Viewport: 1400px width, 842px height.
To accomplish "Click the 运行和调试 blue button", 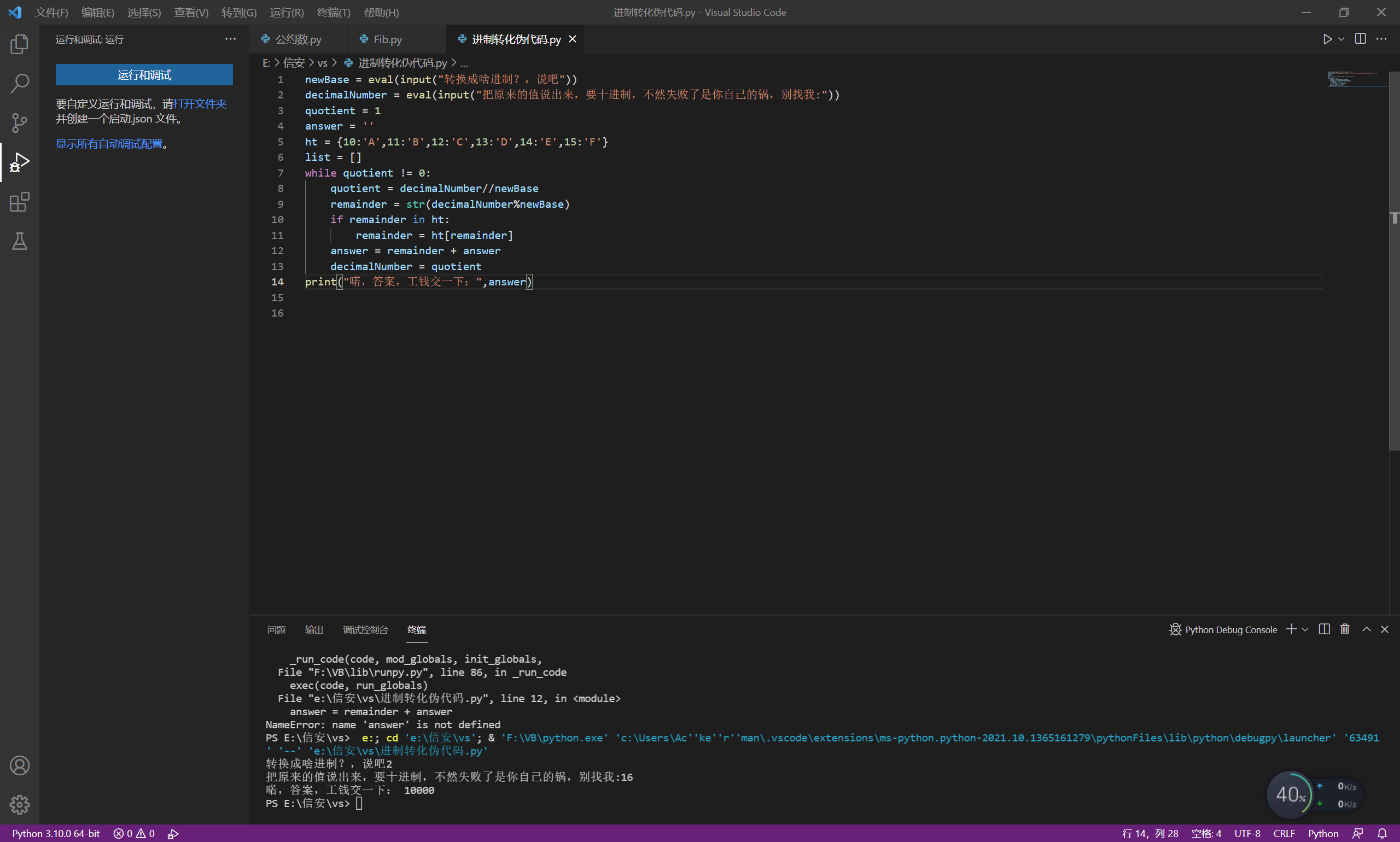I will coord(144,75).
